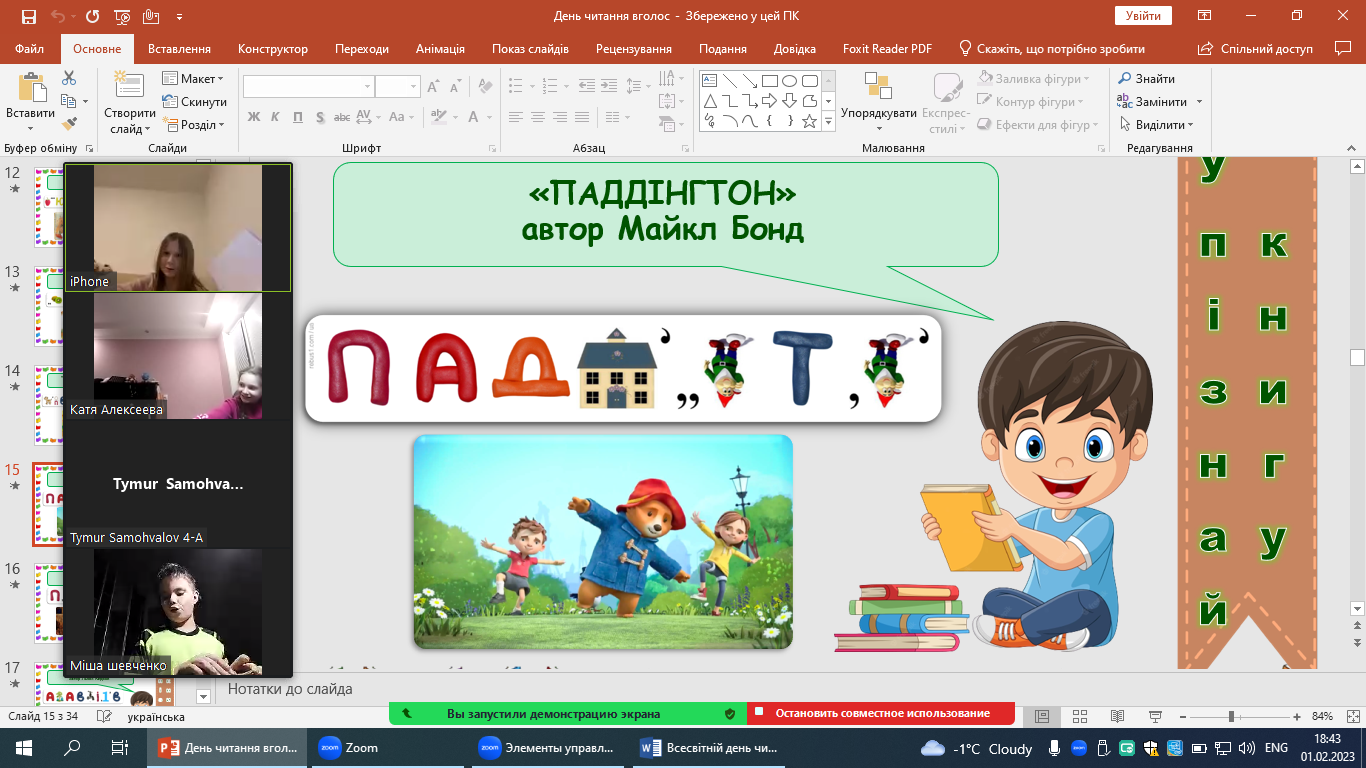The height and width of the screenshot is (768, 1366).
Task: Click the Copy icon in clipboard group
Action: click(68, 101)
